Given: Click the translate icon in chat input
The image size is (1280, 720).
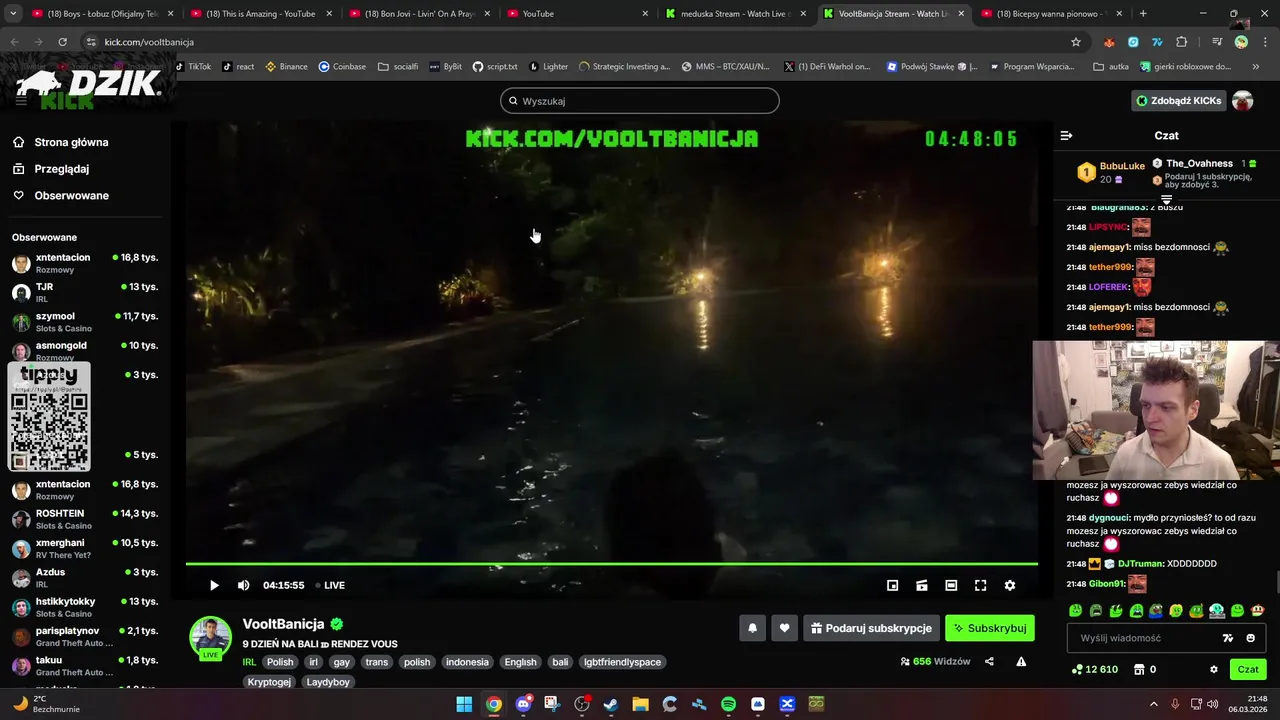Looking at the screenshot, I should pos(1228,638).
